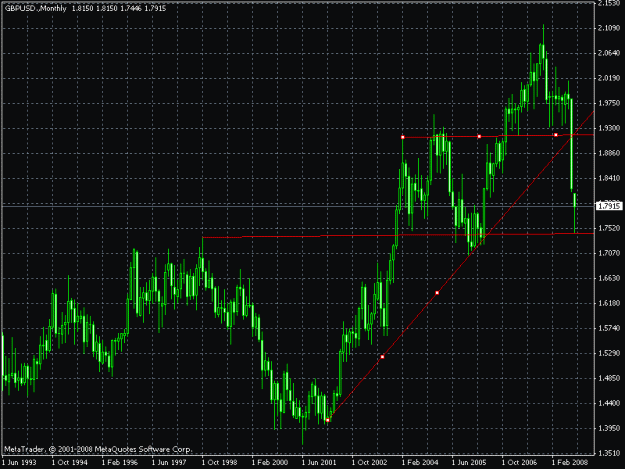The height and width of the screenshot is (469, 625).
Task: Click the 1 Feb 2004 date label
Action: [420, 463]
